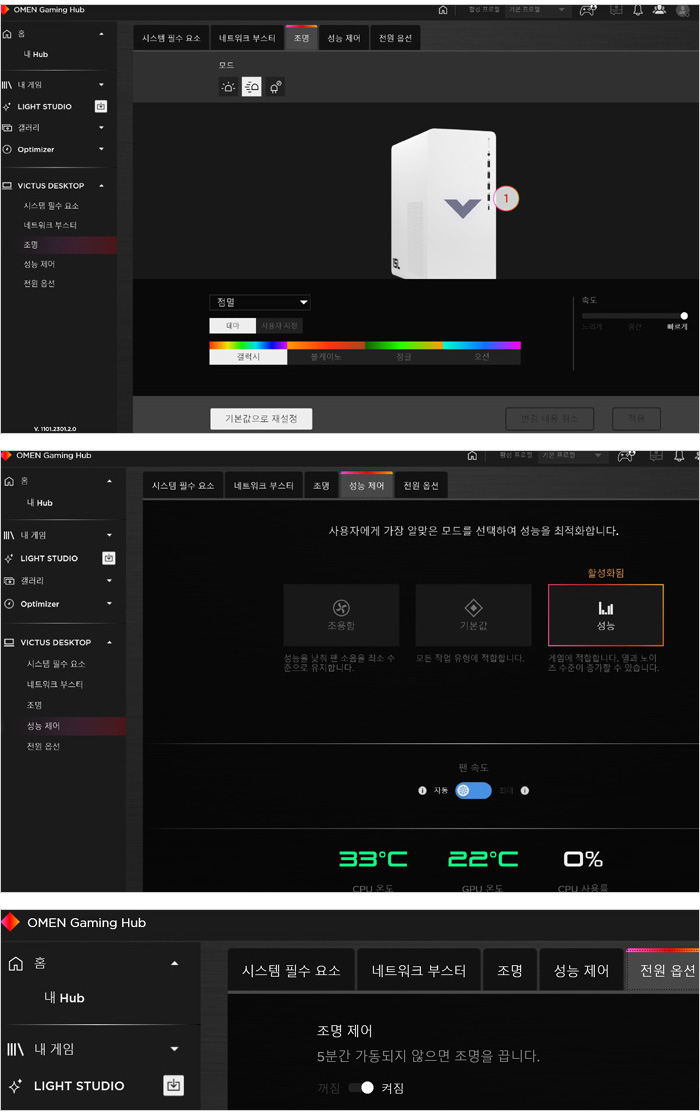Choose the 갤럭시 color theme swatch
The image size is (700, 1114).
tap(248, 353)
